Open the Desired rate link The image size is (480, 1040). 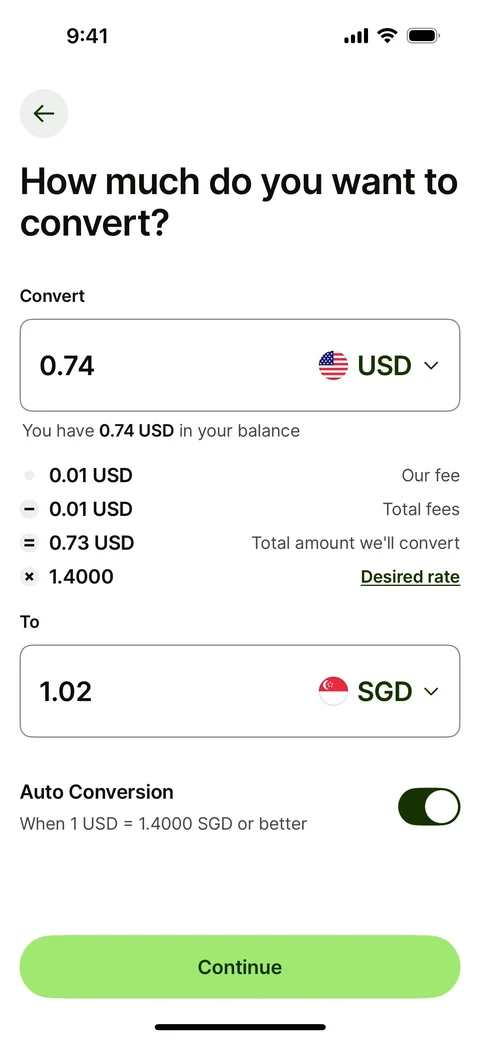(410, 577)
